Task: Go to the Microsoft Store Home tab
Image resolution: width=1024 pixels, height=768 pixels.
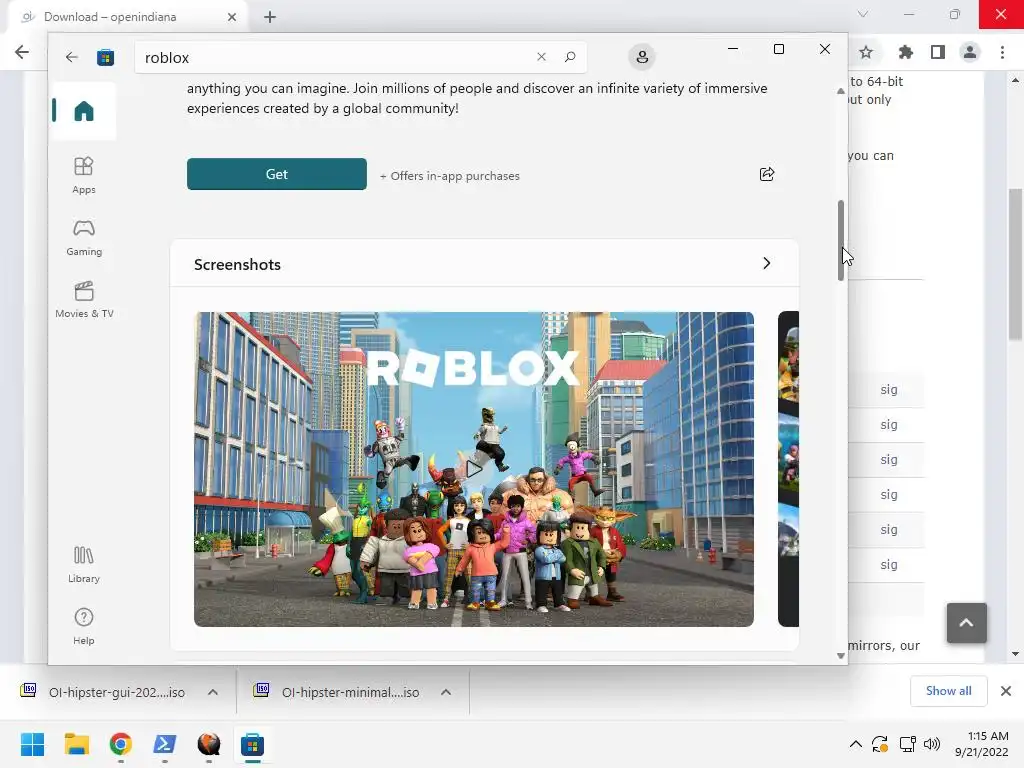Action: tap(84, 111)
